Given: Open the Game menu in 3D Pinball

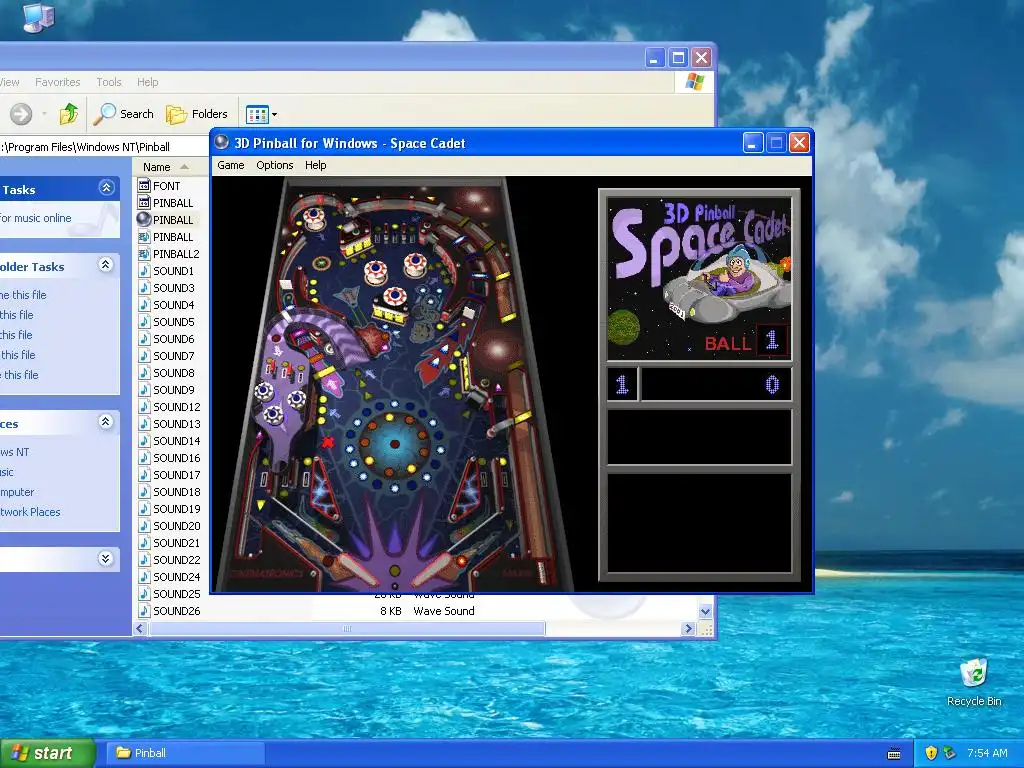Looking at the screenshot, I should click(231, 165).
